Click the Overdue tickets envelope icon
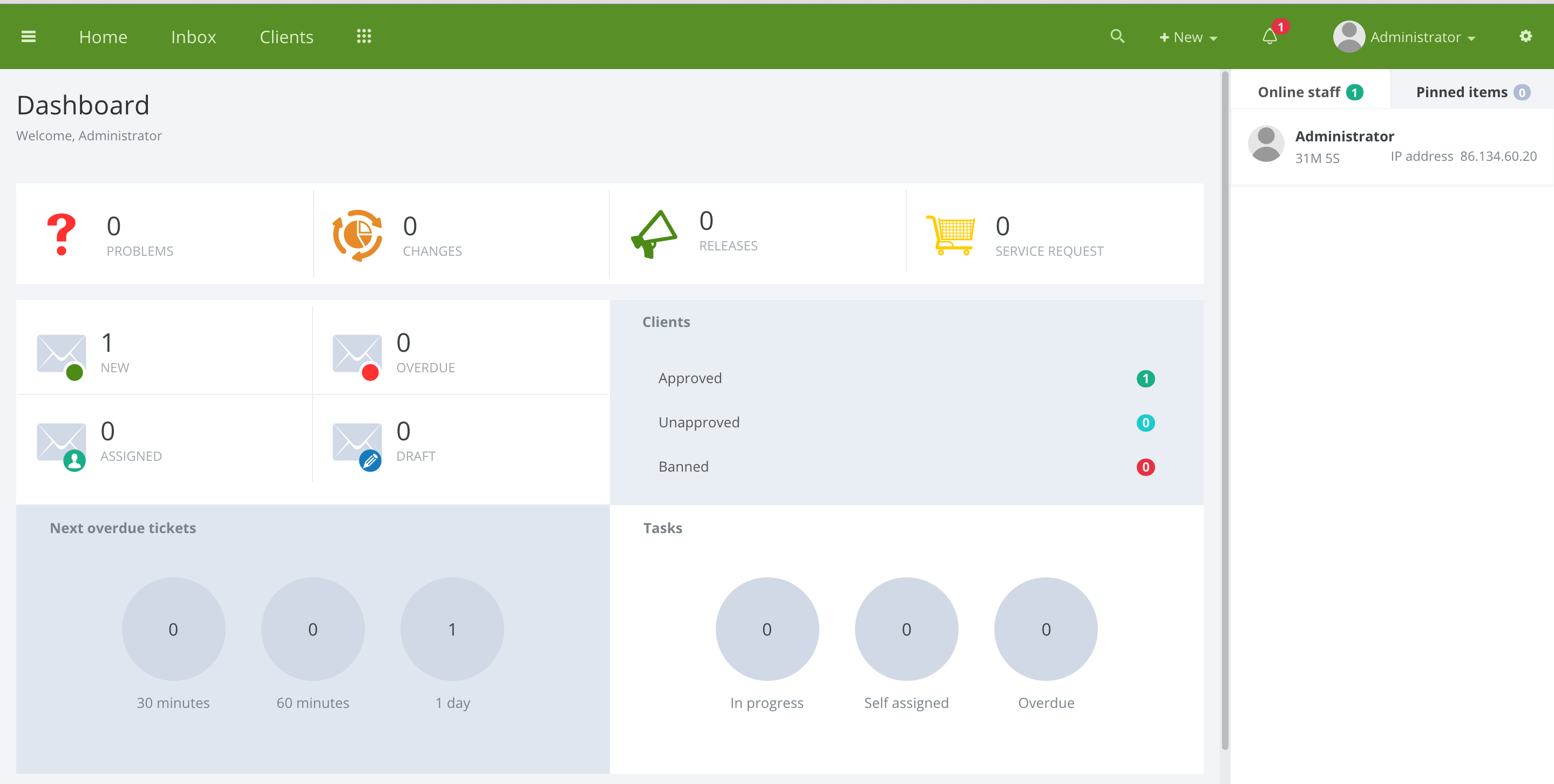 (x=357, y=357)
